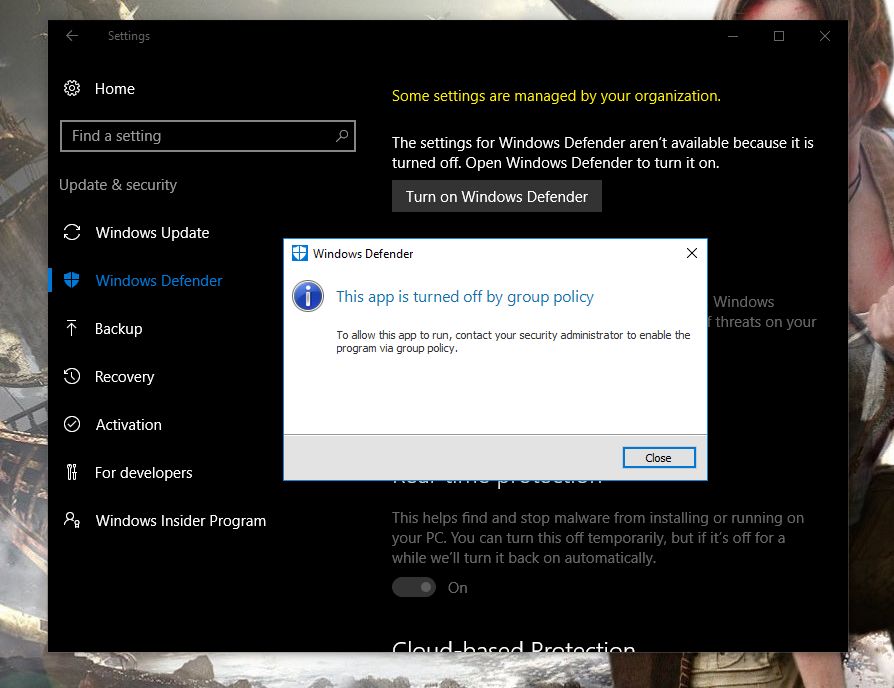Click the Recovery history icon
The image size is (894, 688).
click(72, 376)
